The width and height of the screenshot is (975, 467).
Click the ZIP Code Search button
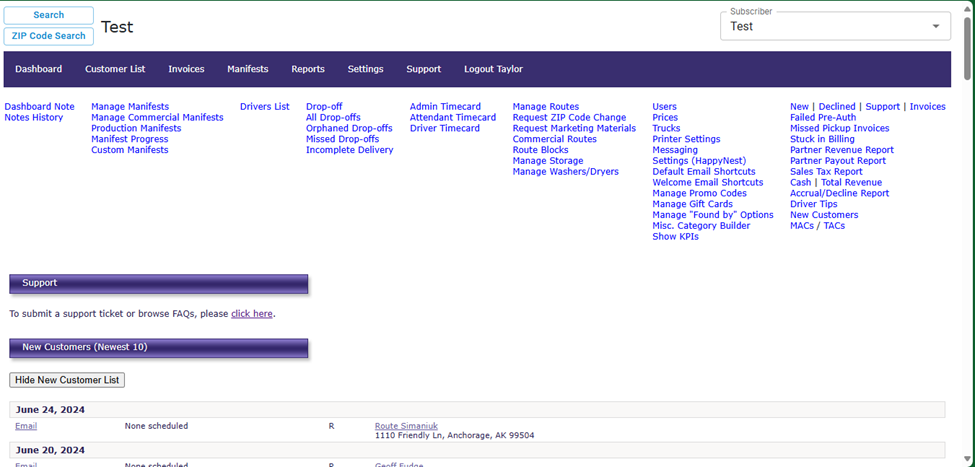pos(49,36)
